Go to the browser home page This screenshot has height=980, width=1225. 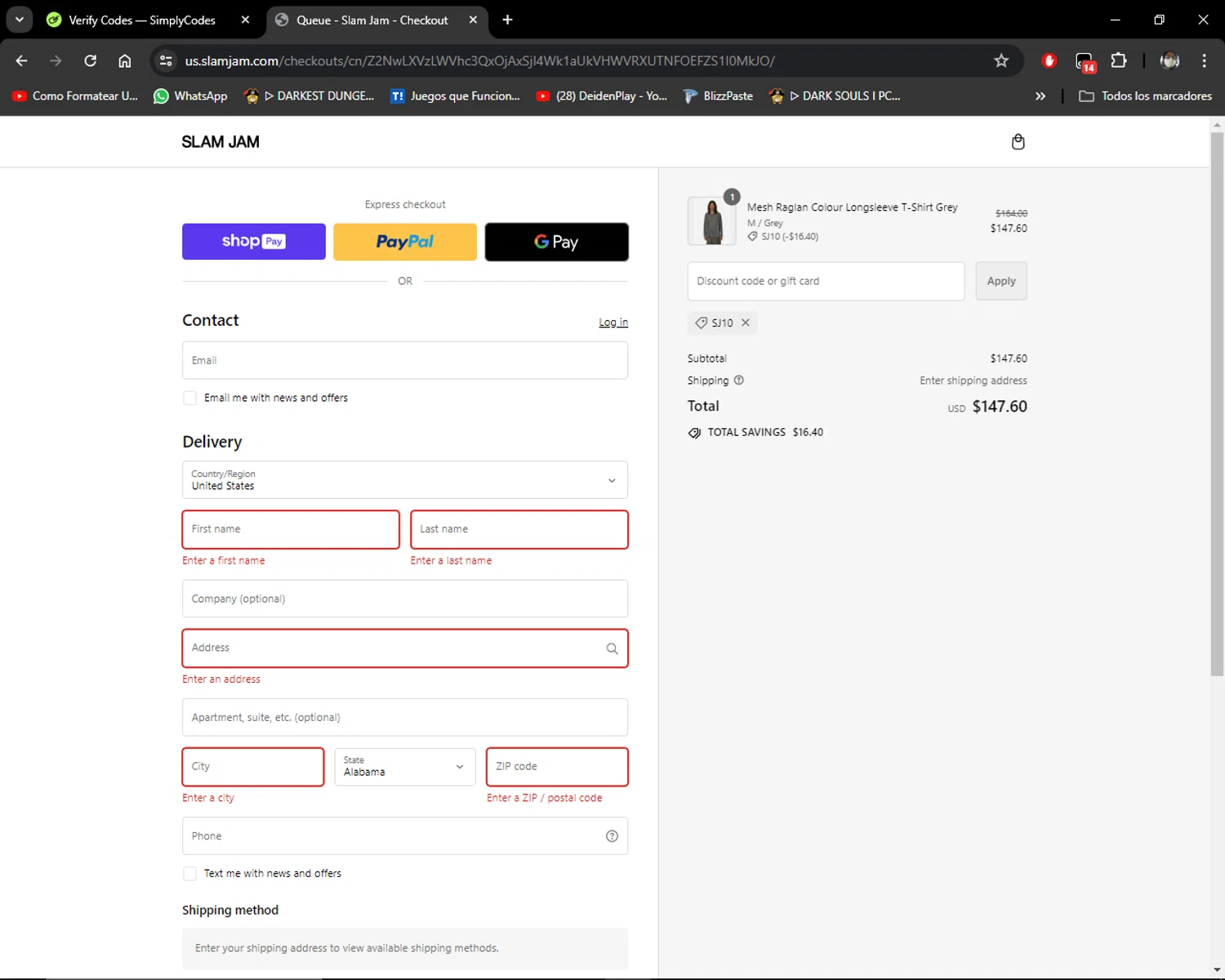tap(124, 60)
